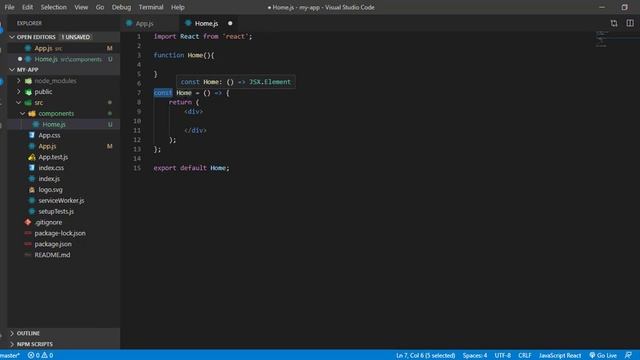This screenshot has width=640, height=360.
Task: Open the File menu
Action: tap(9, 7)
